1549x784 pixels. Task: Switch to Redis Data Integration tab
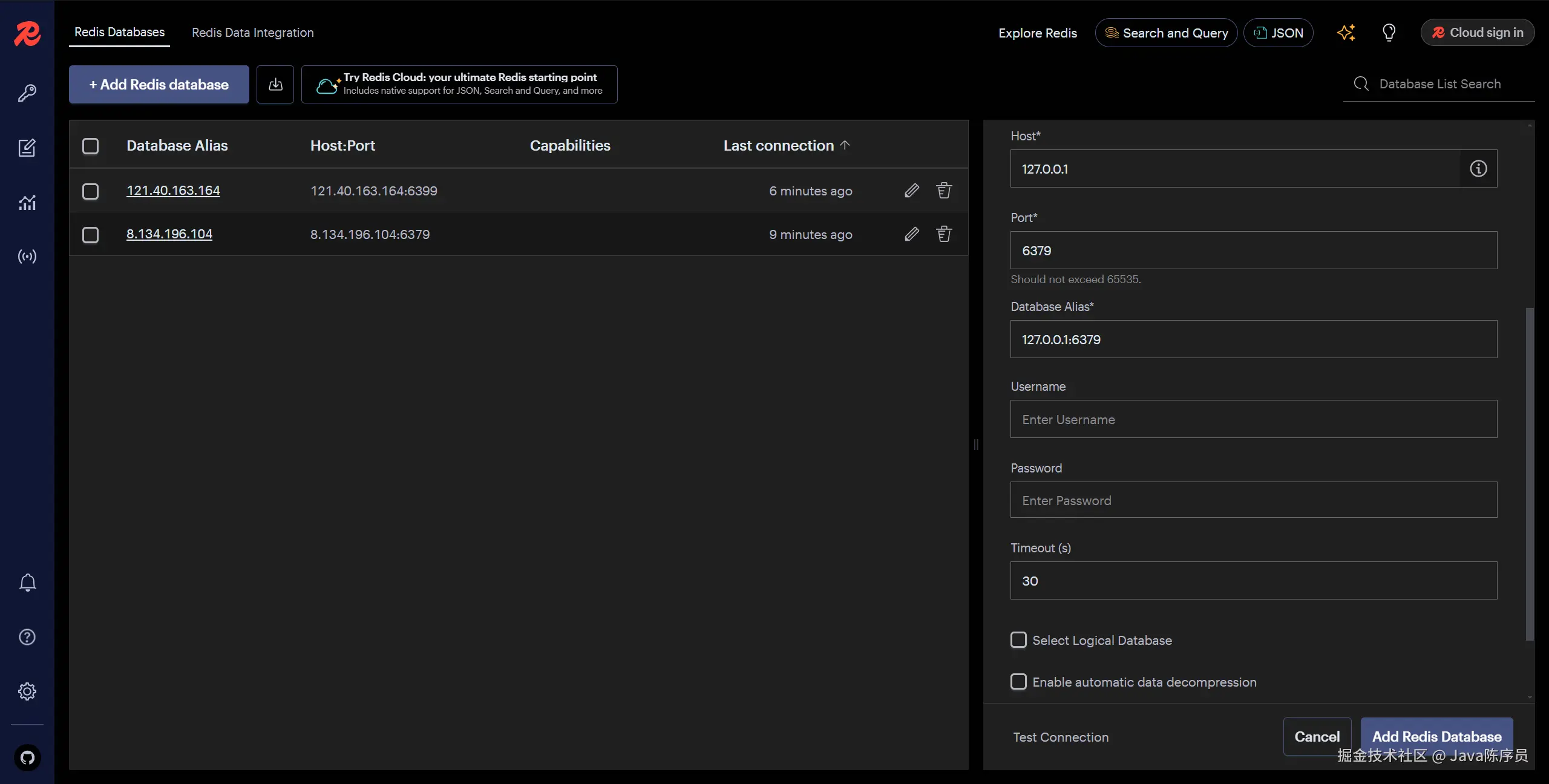(x=252, y=33)
